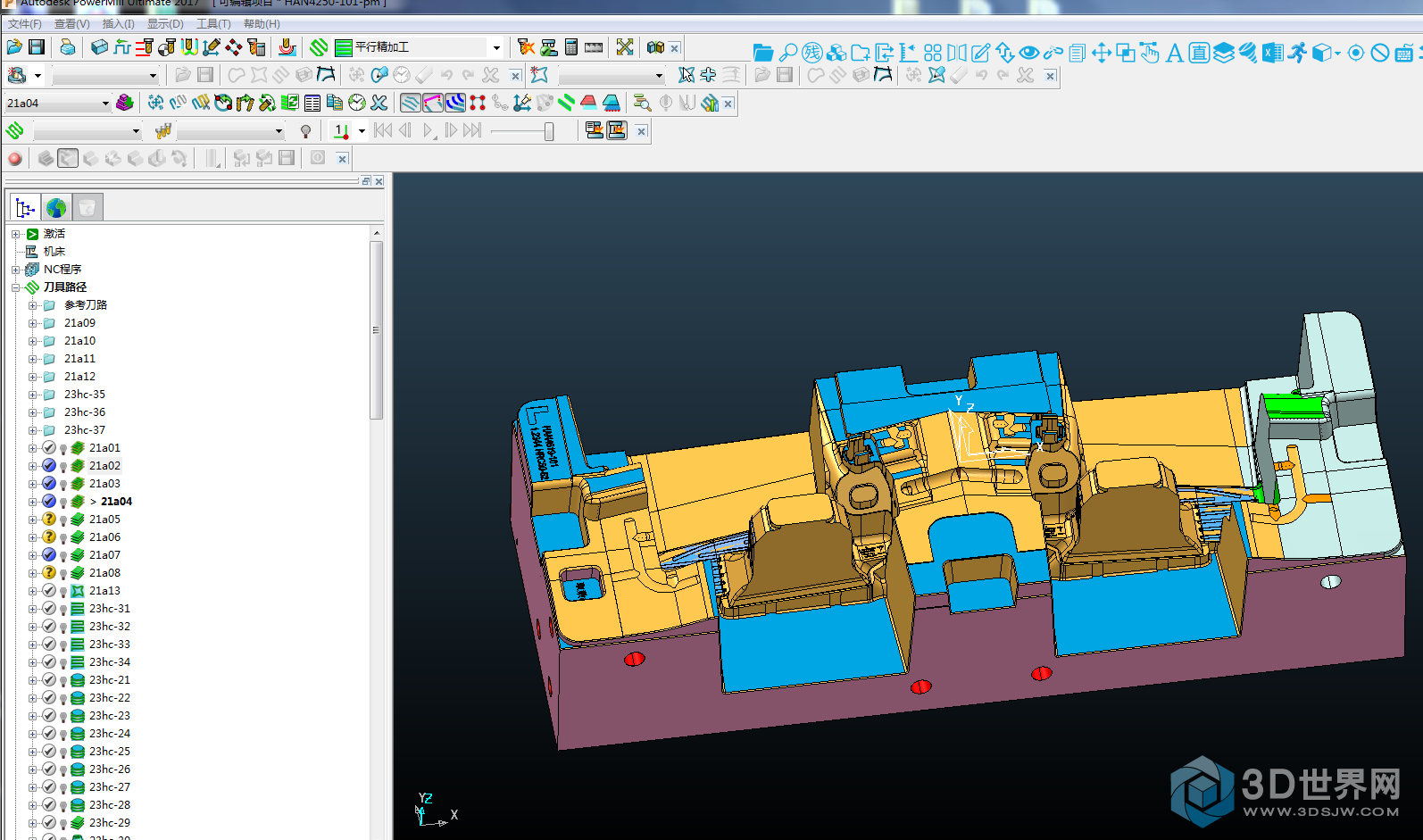1423x840 pixels.
Task: Click the large letter A text icon
Action: (x=1175, y=53)
